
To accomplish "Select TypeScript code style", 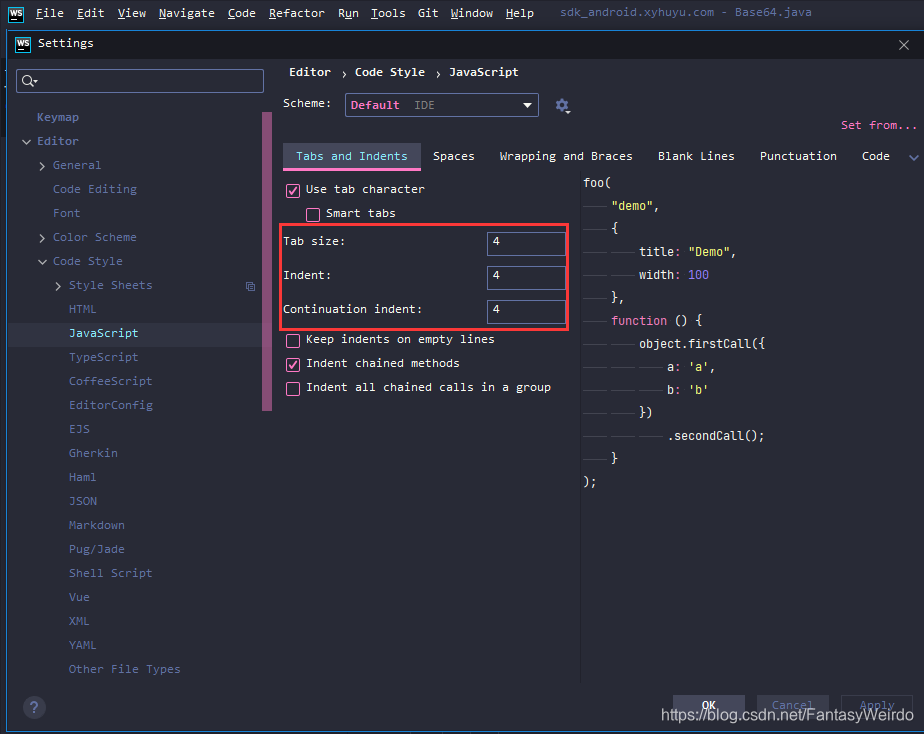I will point(104,357).
